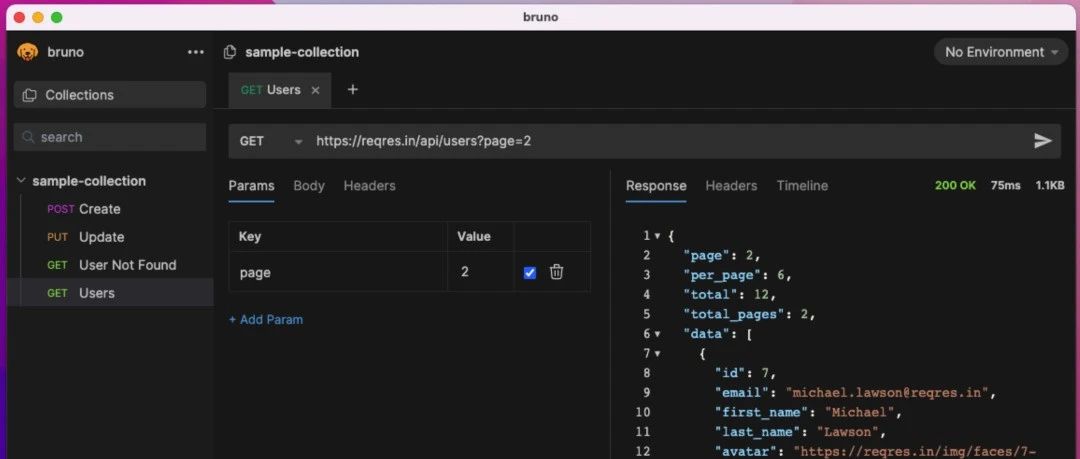
Task: Click the Collections icon in sidebar
Action: [x=30, y=95]
